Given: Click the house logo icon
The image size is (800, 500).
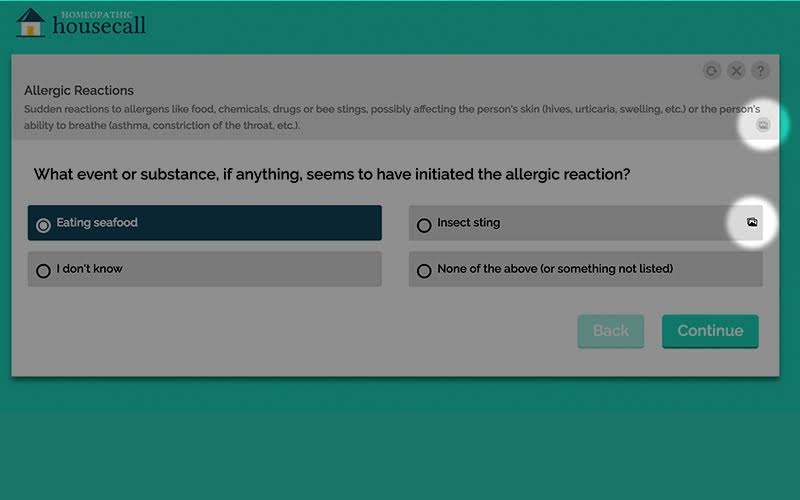Looking at the screenshot, I should pos(31,23).
